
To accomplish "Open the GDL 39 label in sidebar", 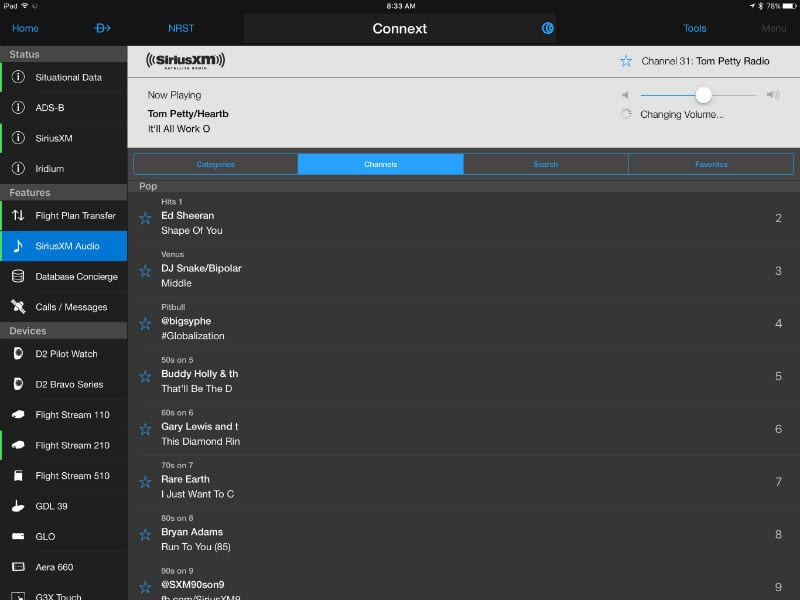I will coord(52,506).
